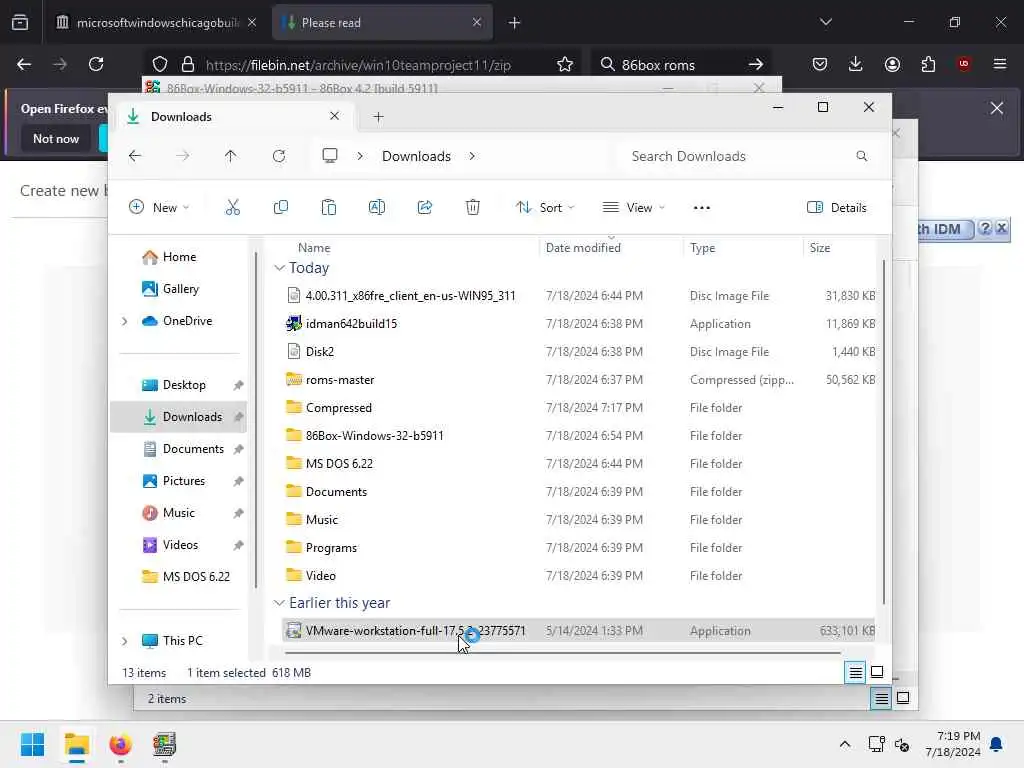Open Gallery in navigation pane
1024x768 pixels.
pyautogui.click(x=180, y=289)
